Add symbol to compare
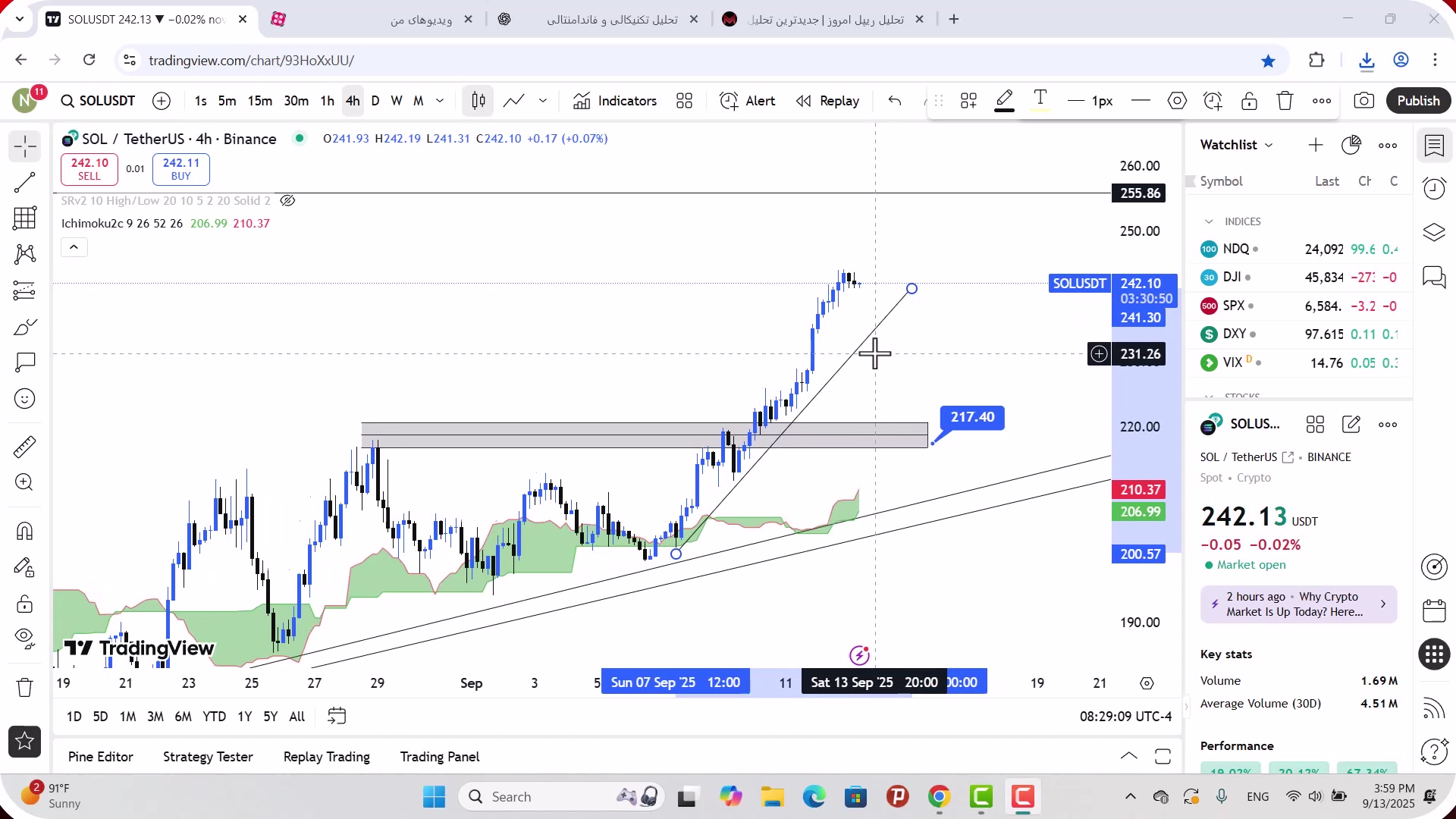The image size is (1456, 819). tap(162, 101)
